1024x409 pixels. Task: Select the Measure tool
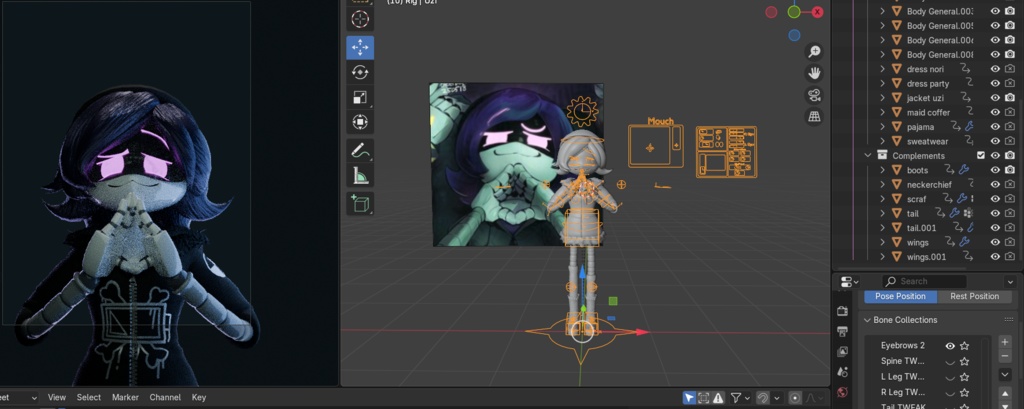360,176
